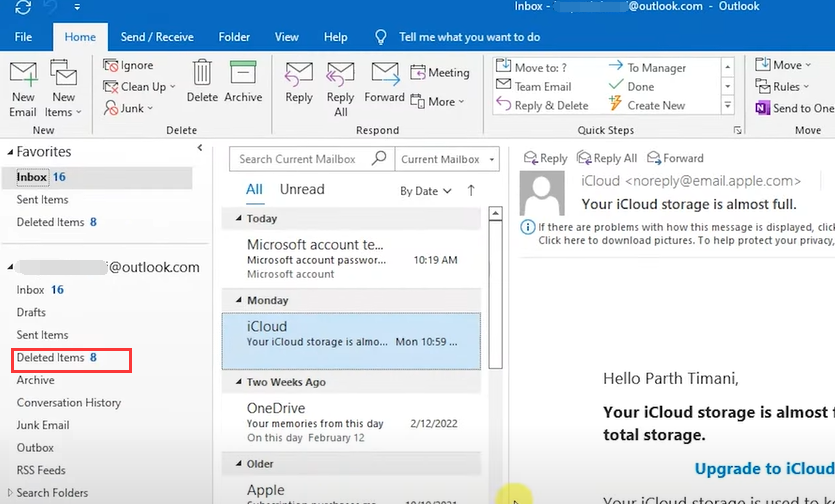Open the account's Inbox folder
The height and width of the screenshot is (504, 835).
[x=40, y=290]
